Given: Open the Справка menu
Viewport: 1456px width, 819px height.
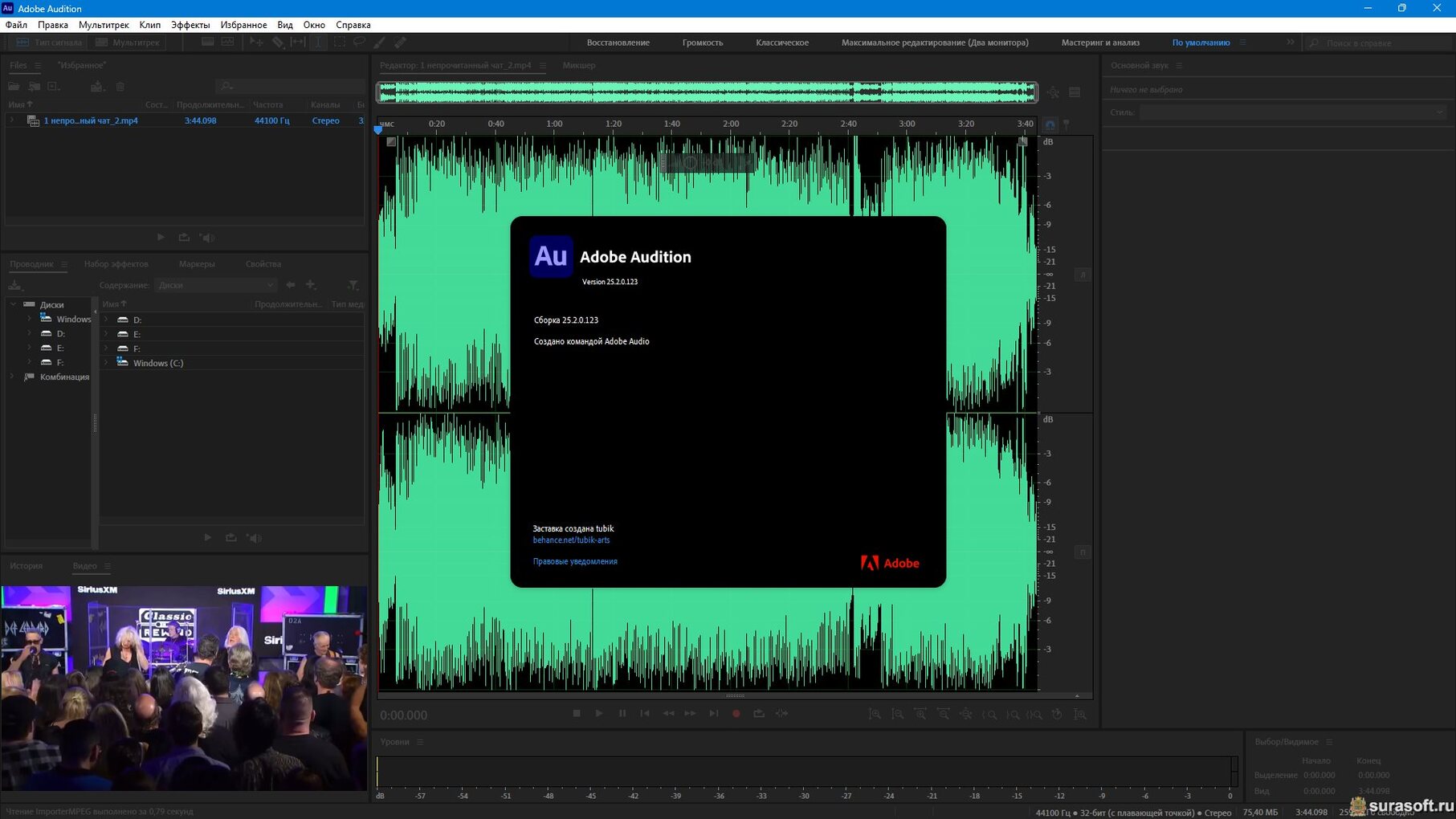Looking at the screenshot, I should click(353, 25).
